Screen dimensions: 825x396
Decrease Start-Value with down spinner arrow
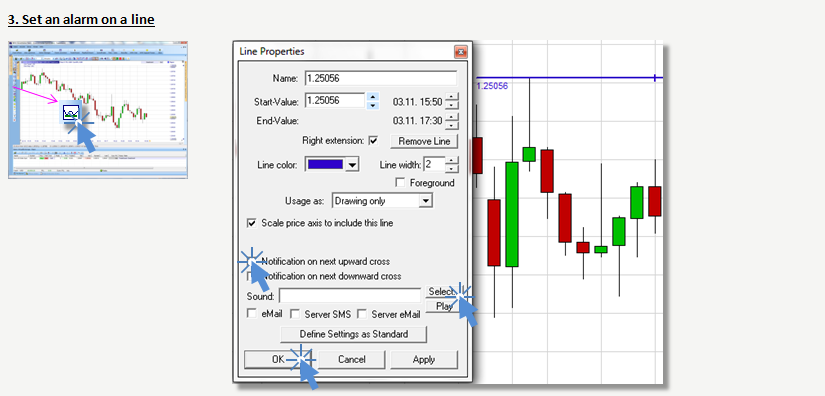coord(373,105)
